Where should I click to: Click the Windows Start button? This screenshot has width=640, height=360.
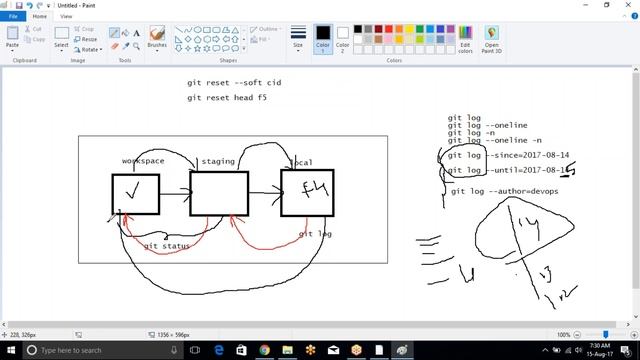[11, 350]
